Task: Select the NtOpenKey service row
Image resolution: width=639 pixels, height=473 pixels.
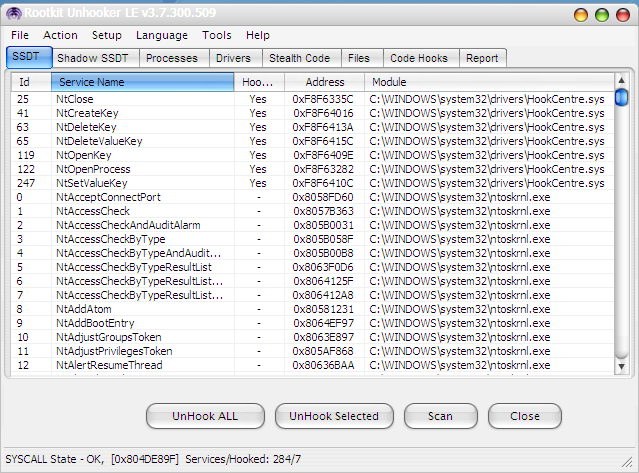Action: [312, 155]
